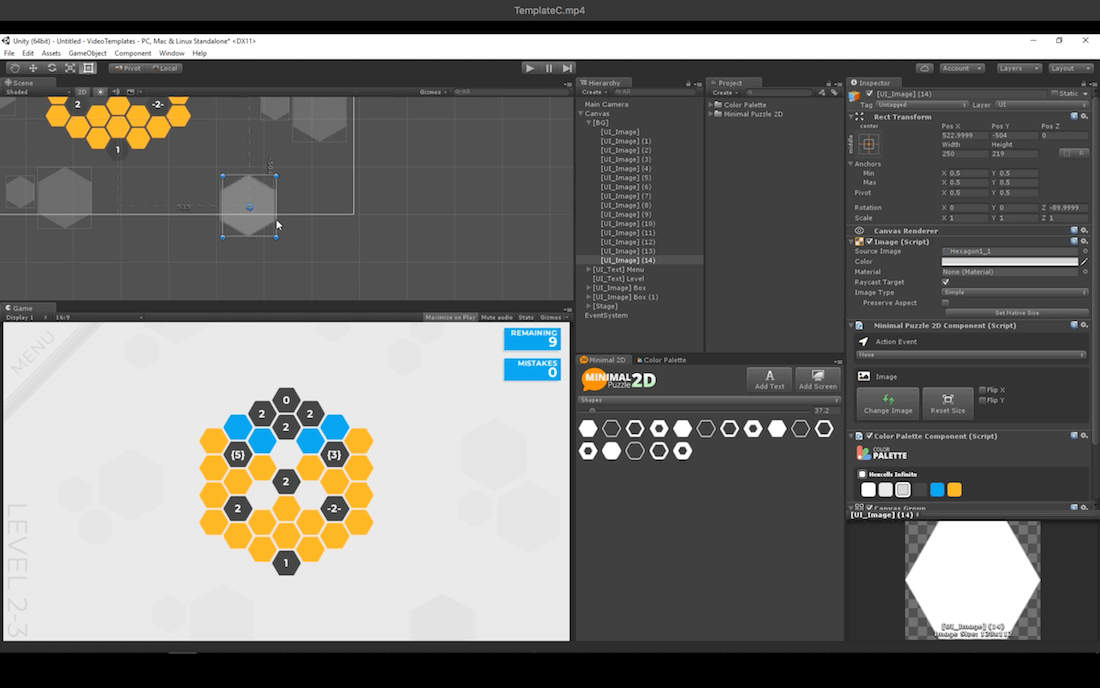1100x688 pixels.
Task: Toggle blueprint mode button
Action: pos(1068,153)
